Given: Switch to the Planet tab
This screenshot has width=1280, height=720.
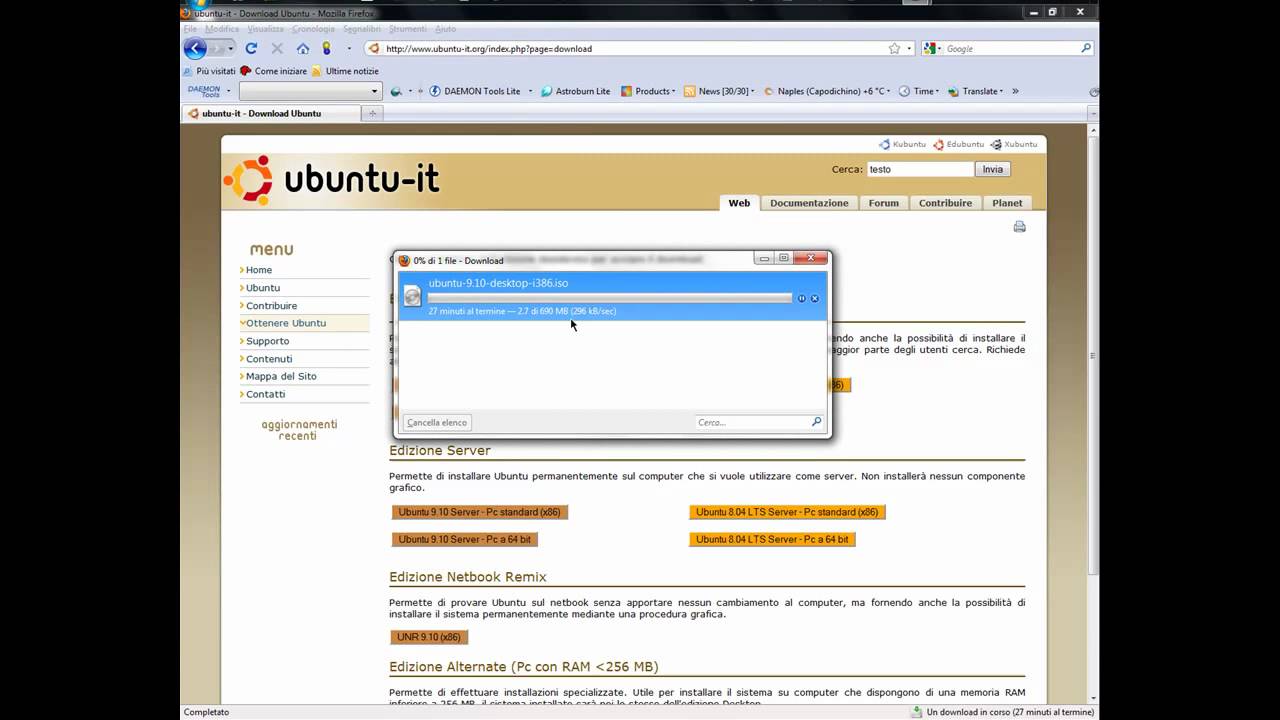Looking at the screenshot, I should tap(1007, 203).
